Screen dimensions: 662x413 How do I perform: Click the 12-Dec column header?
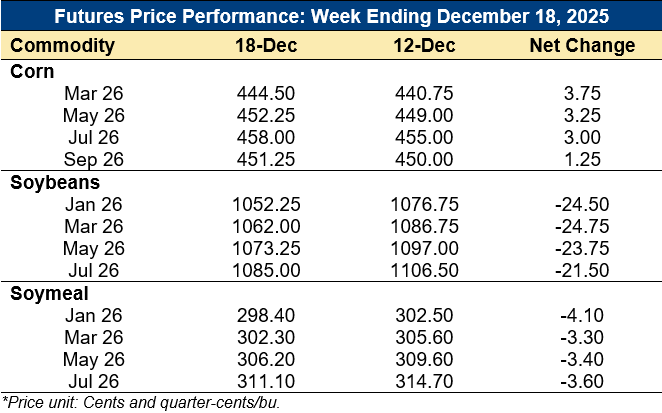(x=423, y=46)
